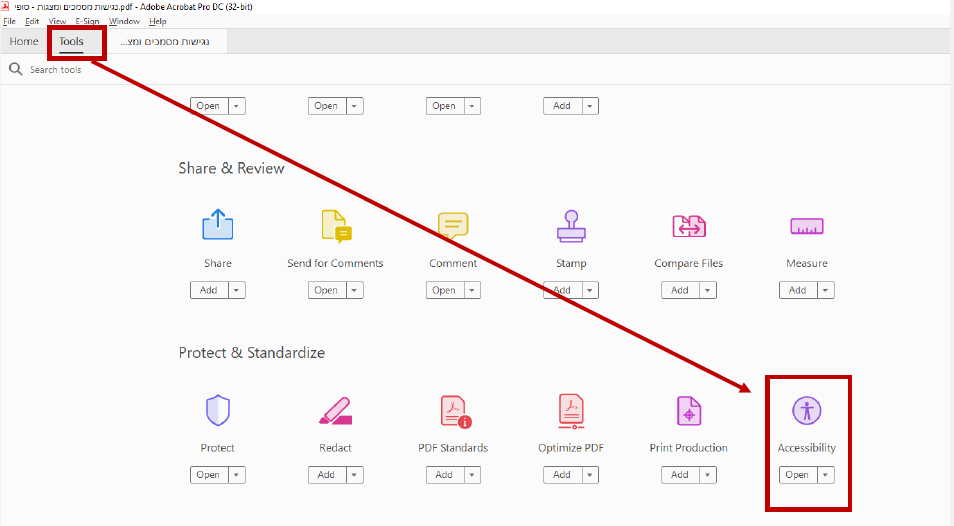Select the Share tool icon
954x526 pixels.
(218, 225)
